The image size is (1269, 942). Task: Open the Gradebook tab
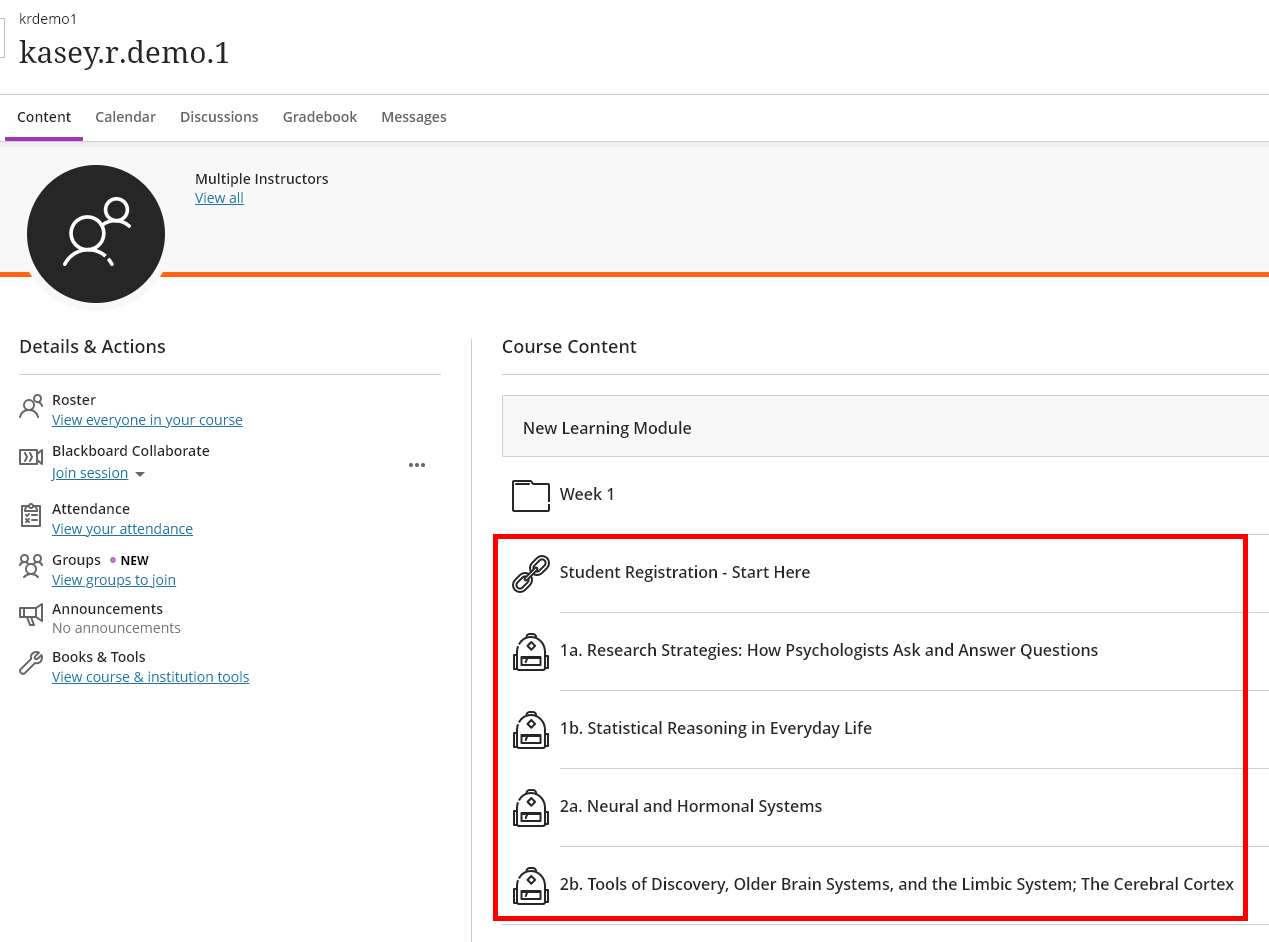point(319,117)
